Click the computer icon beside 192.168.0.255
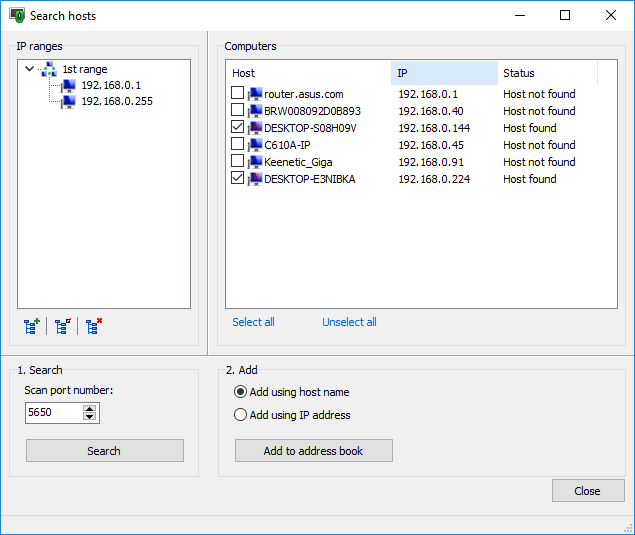This screenshot has width=635, height=535. [x=68, y=101]
